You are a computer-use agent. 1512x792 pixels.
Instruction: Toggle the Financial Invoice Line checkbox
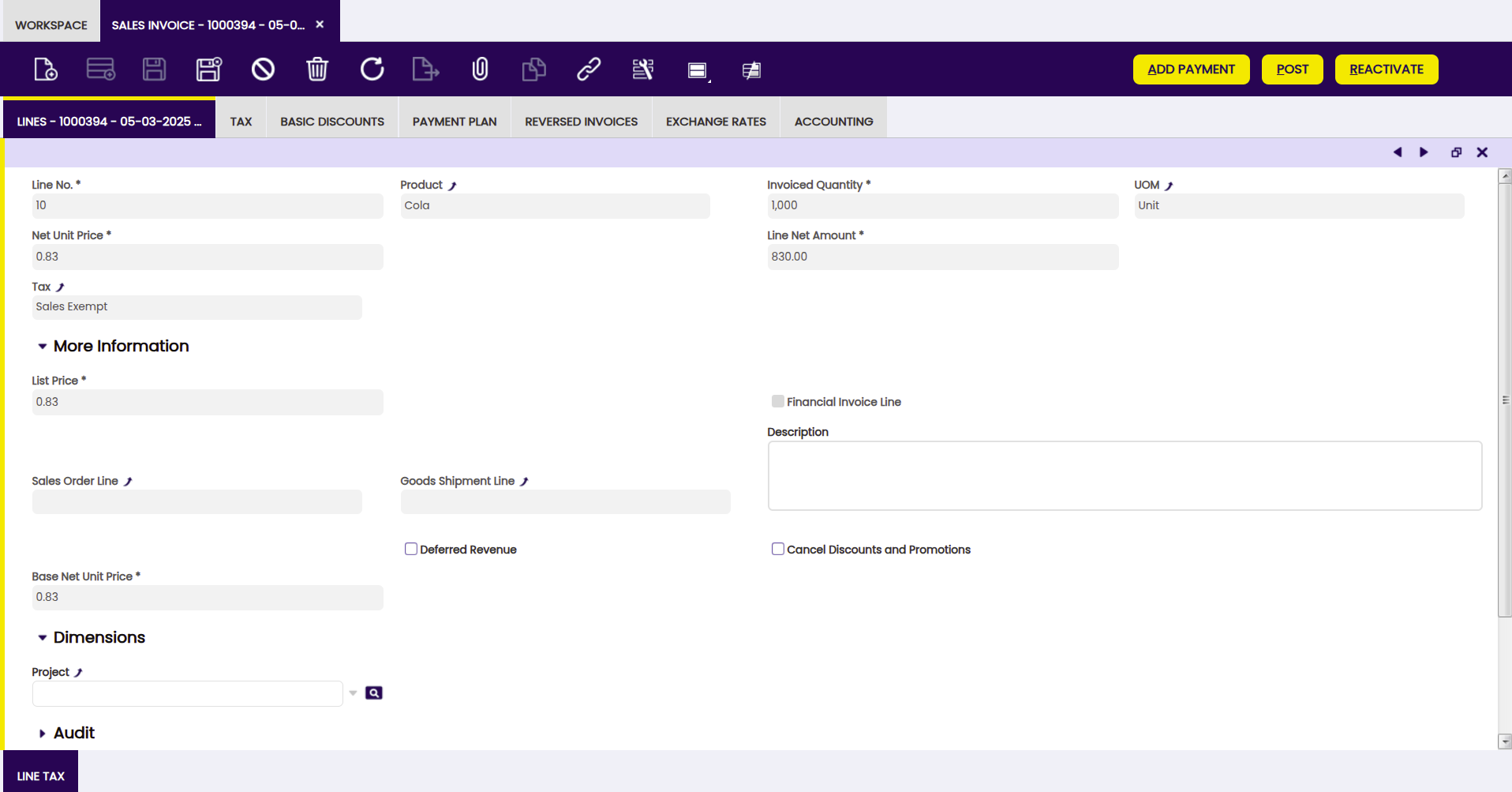click(x=778, y=401)
